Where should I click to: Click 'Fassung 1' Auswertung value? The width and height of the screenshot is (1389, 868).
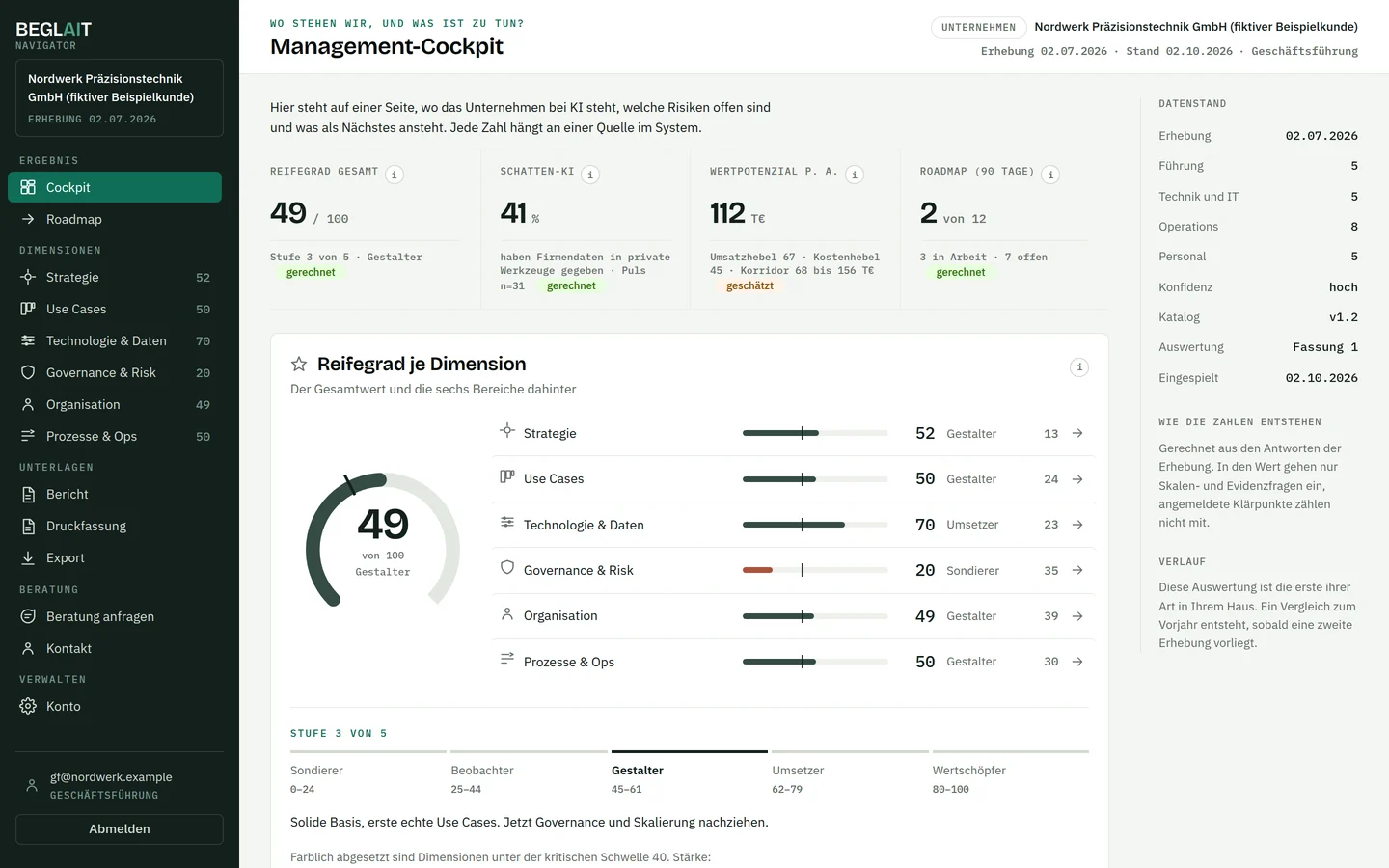click(1325, 347)
